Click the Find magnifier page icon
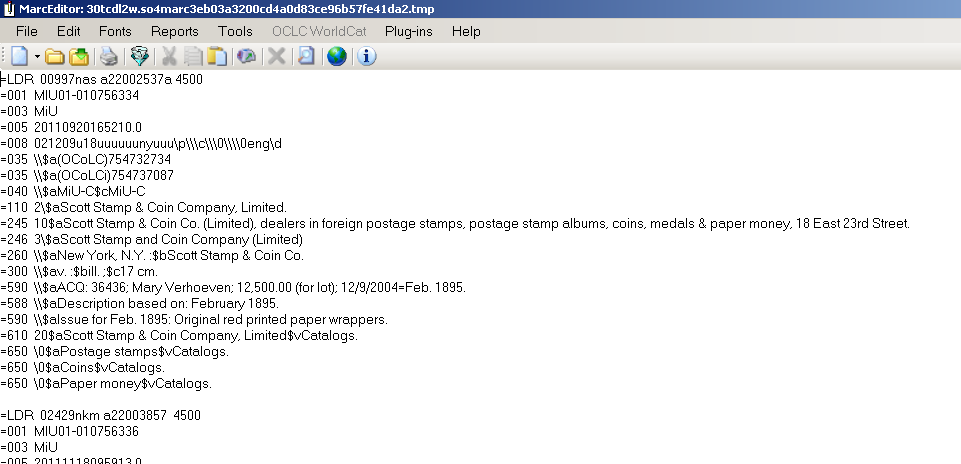961x464 pixels. (x=306, y=56)
